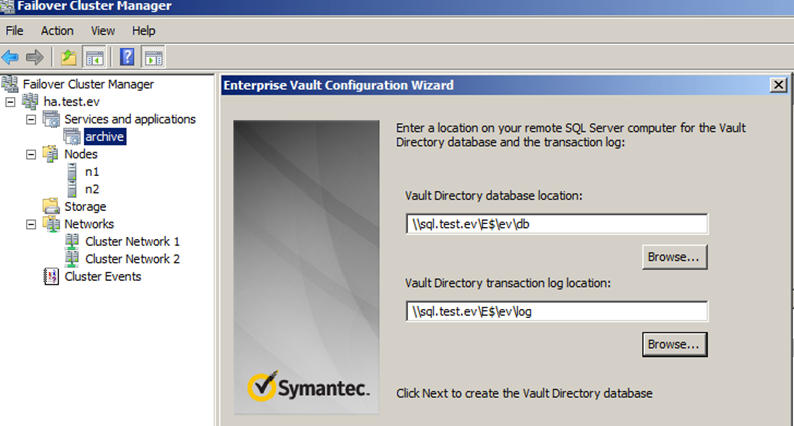
Task: Click the transaction log location field
Action: pos(557,312)
